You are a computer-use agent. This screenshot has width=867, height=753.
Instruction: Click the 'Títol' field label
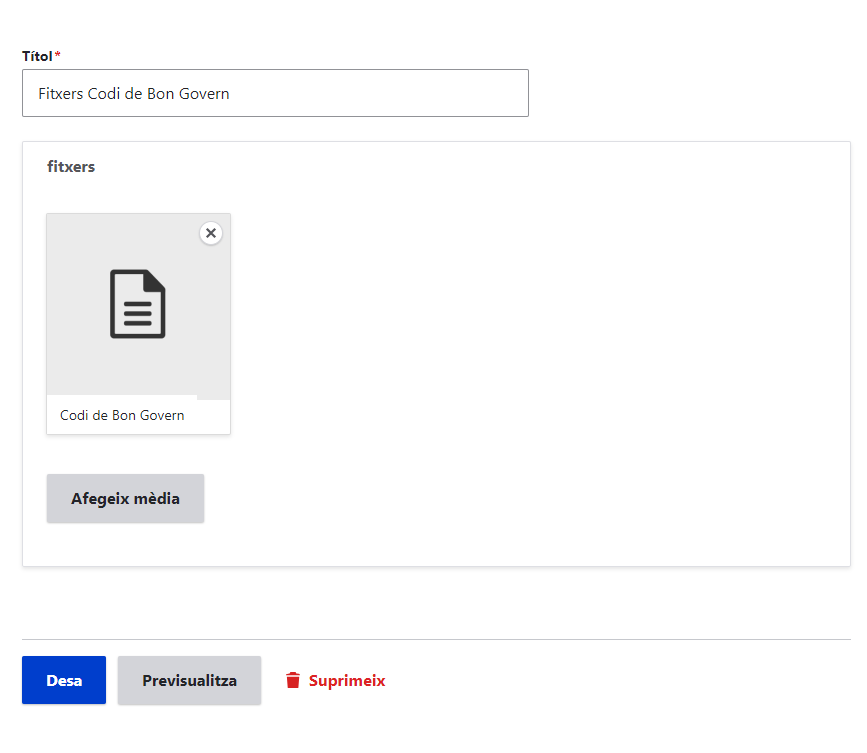[x=37, y=56]
